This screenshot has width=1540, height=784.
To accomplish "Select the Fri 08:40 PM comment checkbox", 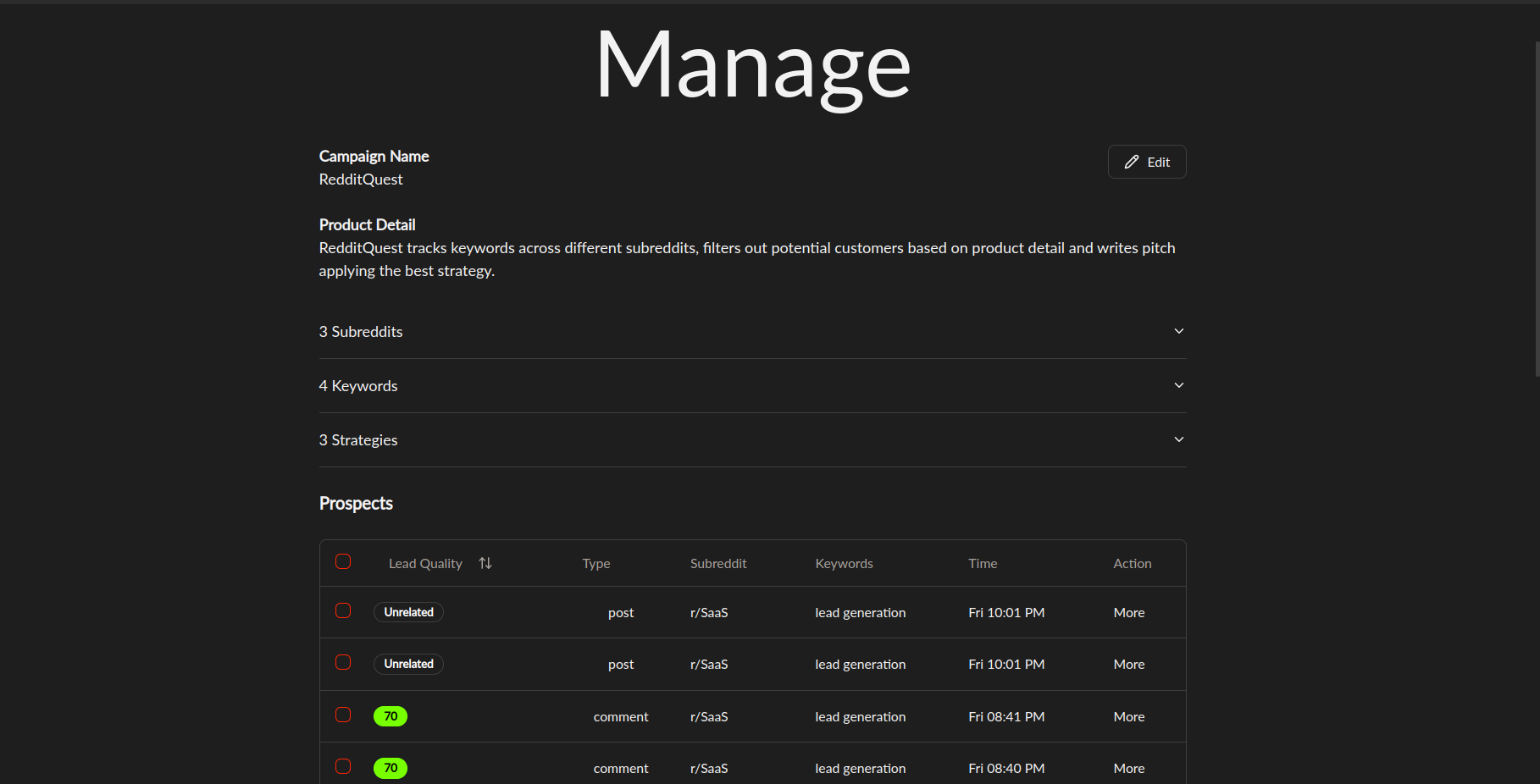I will pos(343,766).
